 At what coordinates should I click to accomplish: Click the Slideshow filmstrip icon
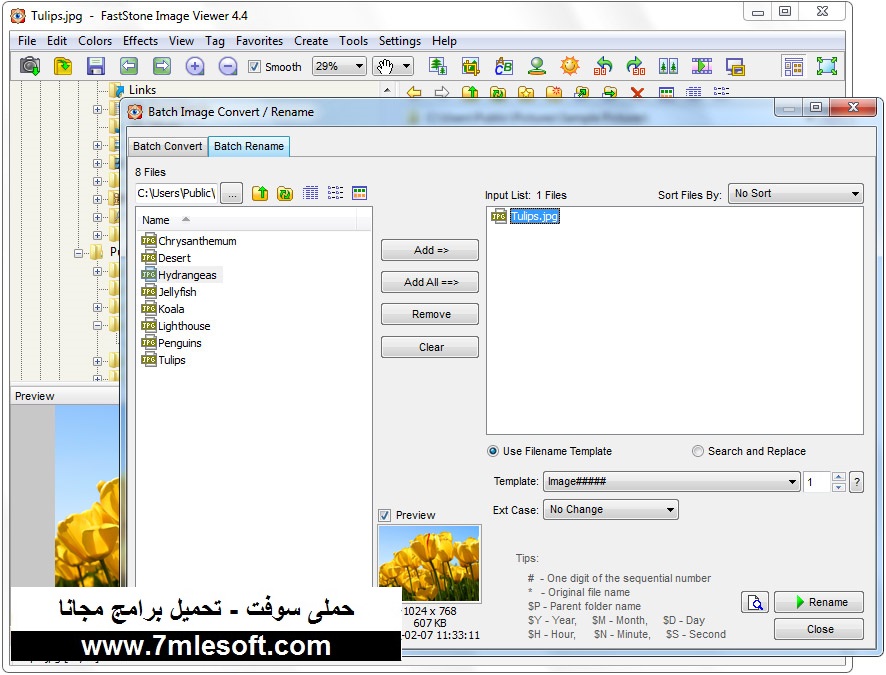click(702, 66)
